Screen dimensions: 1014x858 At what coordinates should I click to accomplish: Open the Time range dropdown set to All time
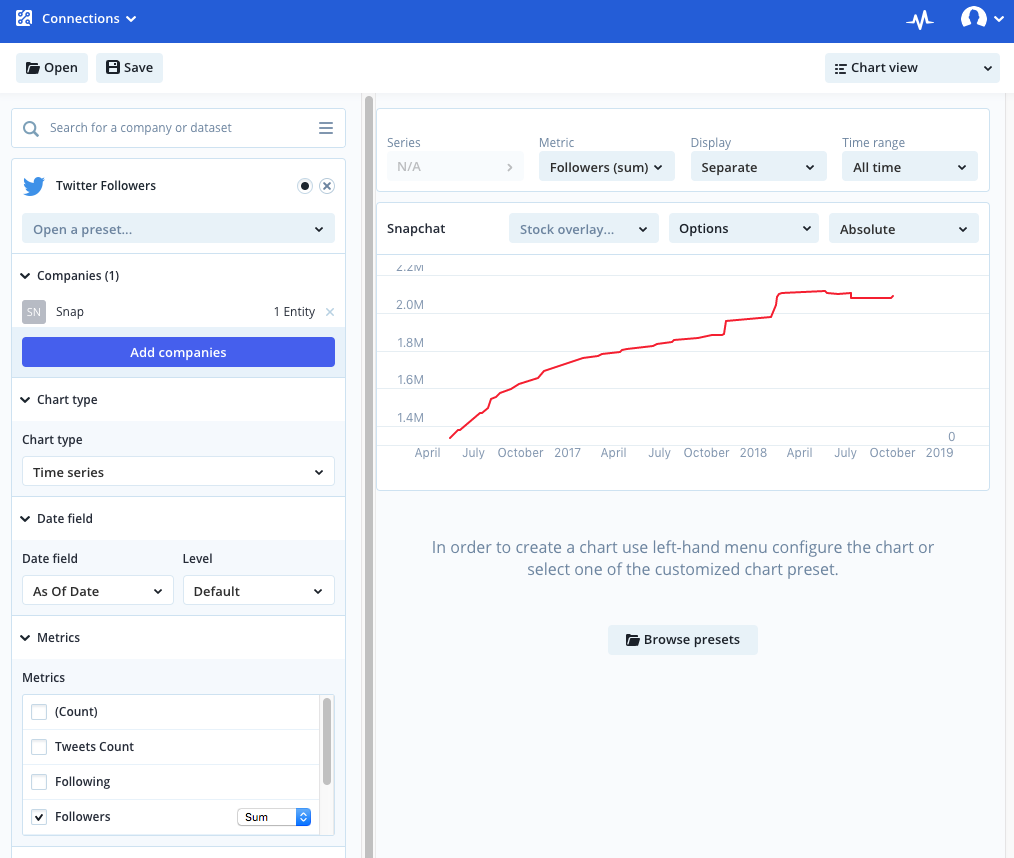tap(909, 167)
